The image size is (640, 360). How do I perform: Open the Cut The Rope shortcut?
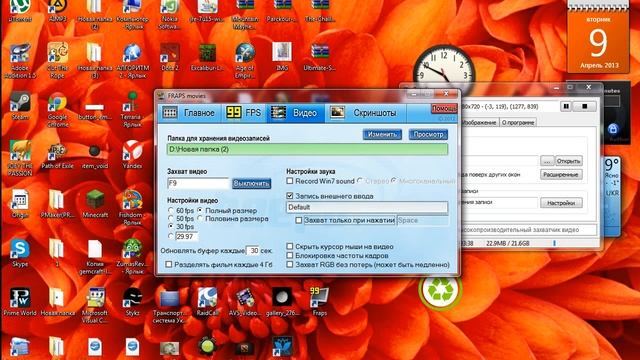[58, 60]
